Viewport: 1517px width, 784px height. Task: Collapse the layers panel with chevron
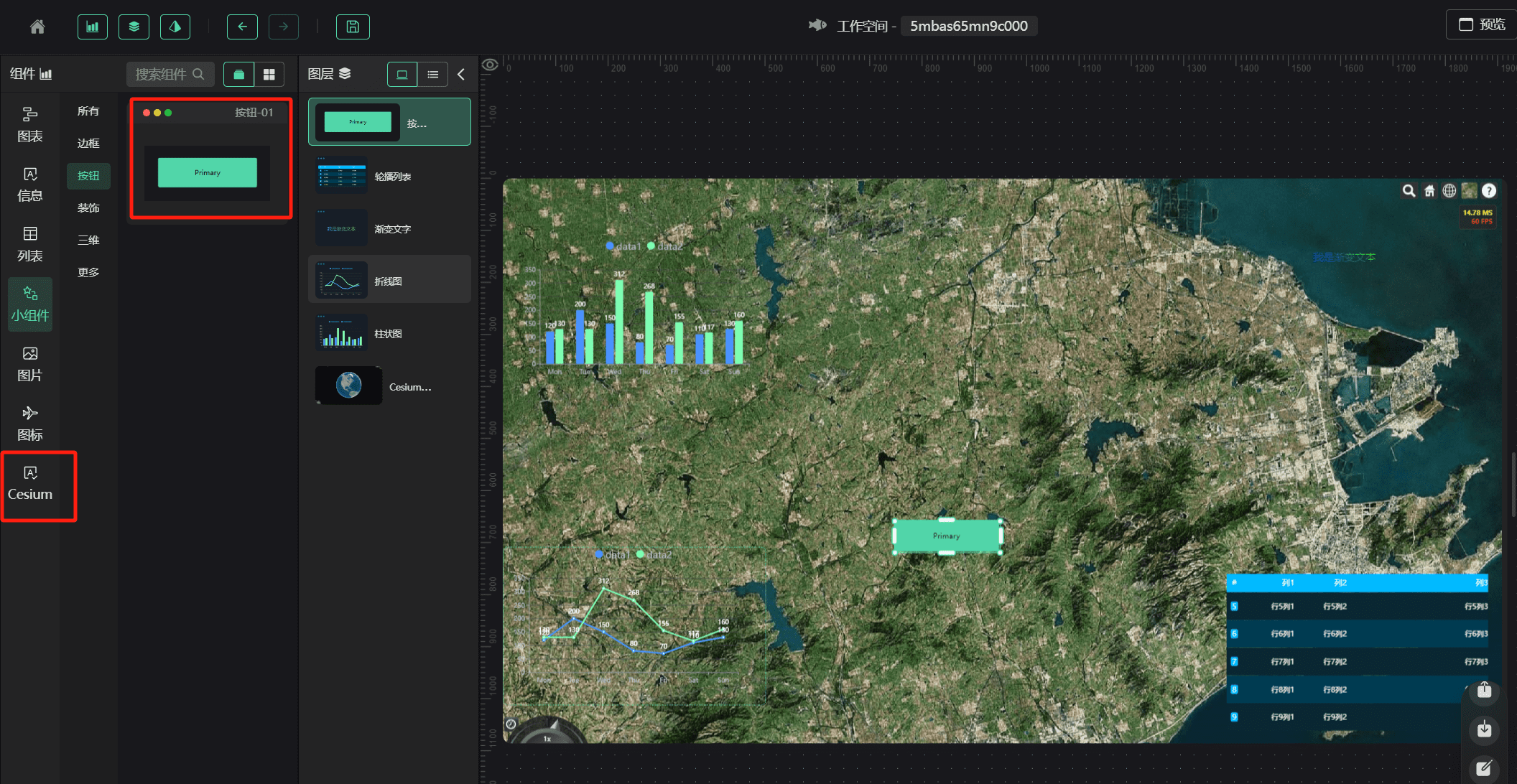coord(461,74)
